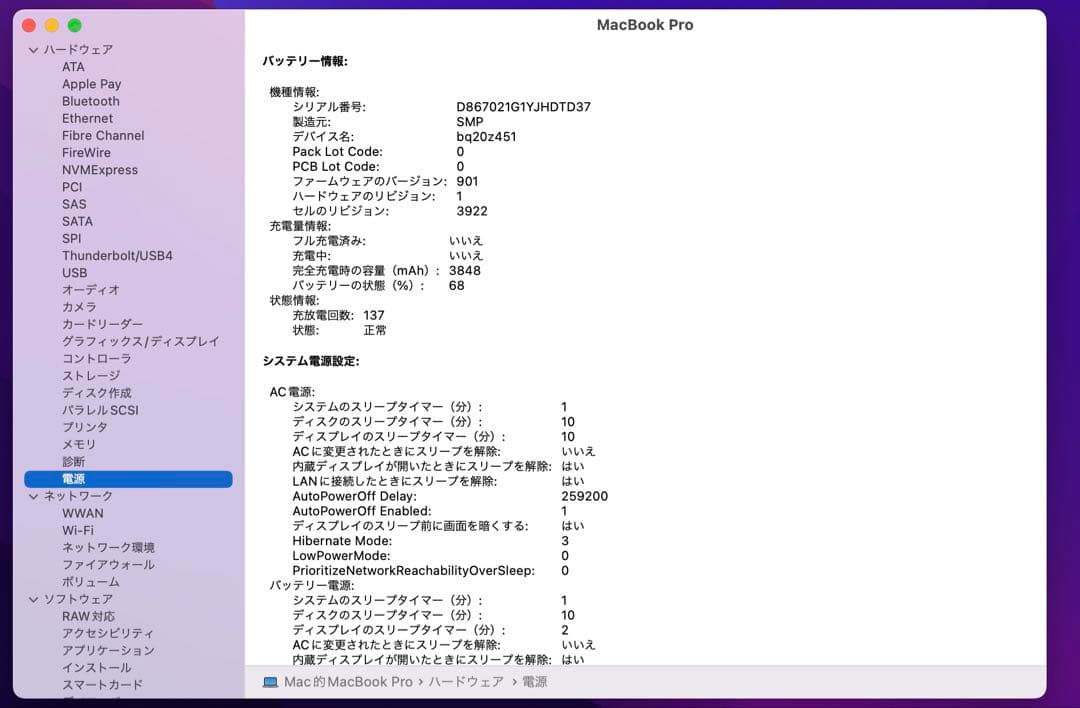Expand the ネットワーク section

(x=35, y=496)
